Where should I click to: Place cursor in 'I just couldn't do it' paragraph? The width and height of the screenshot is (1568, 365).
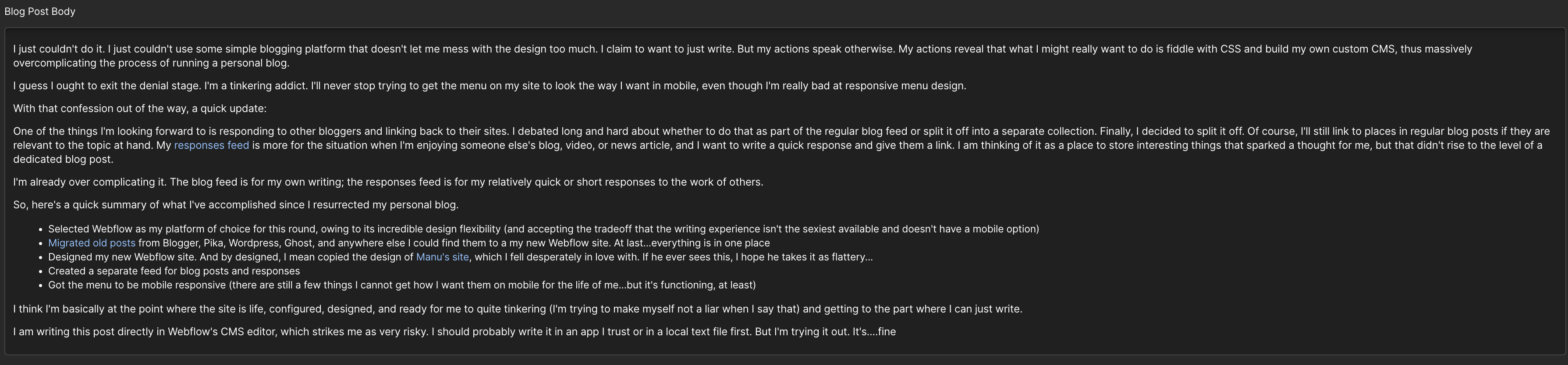(x=743, y=56)
